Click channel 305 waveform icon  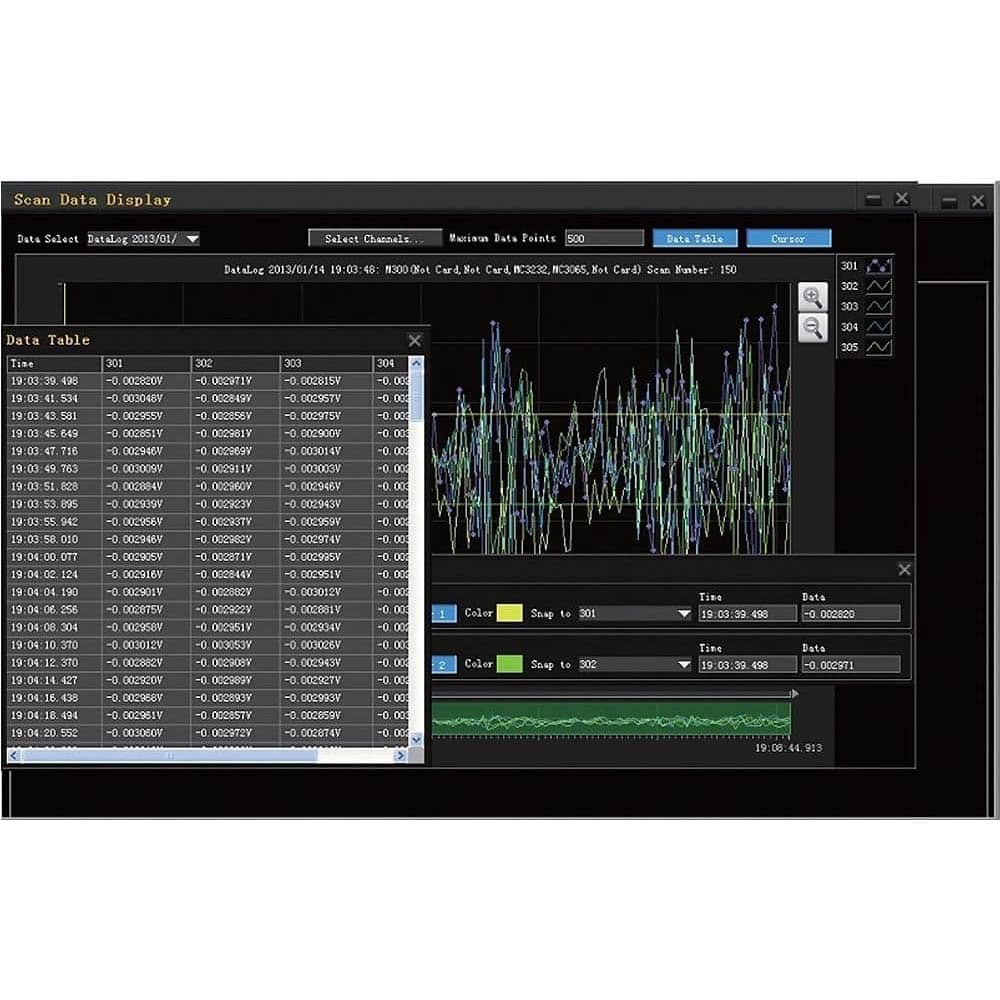pos(878,348)
